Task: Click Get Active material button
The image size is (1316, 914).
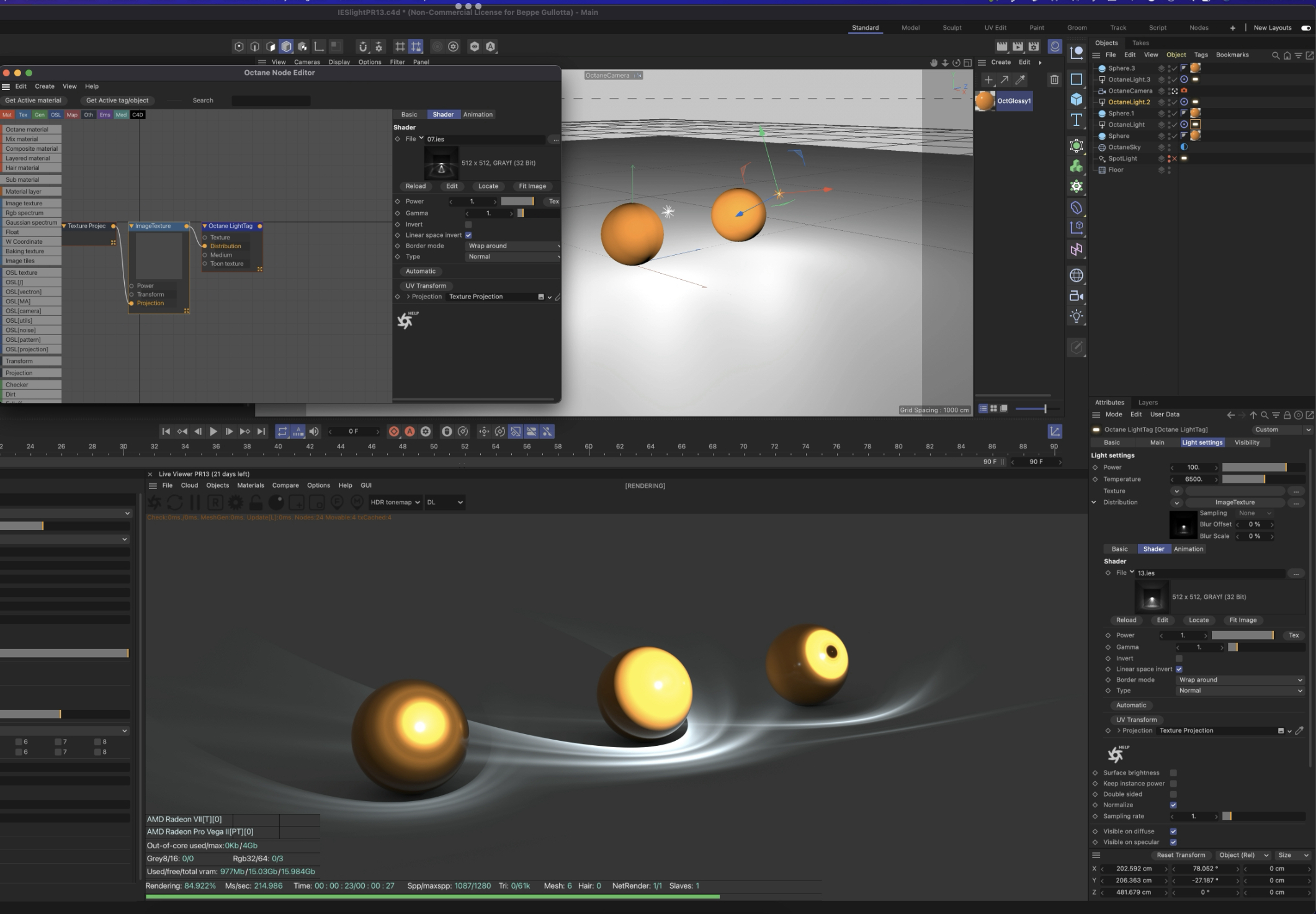Action: [x=34, y=101]
